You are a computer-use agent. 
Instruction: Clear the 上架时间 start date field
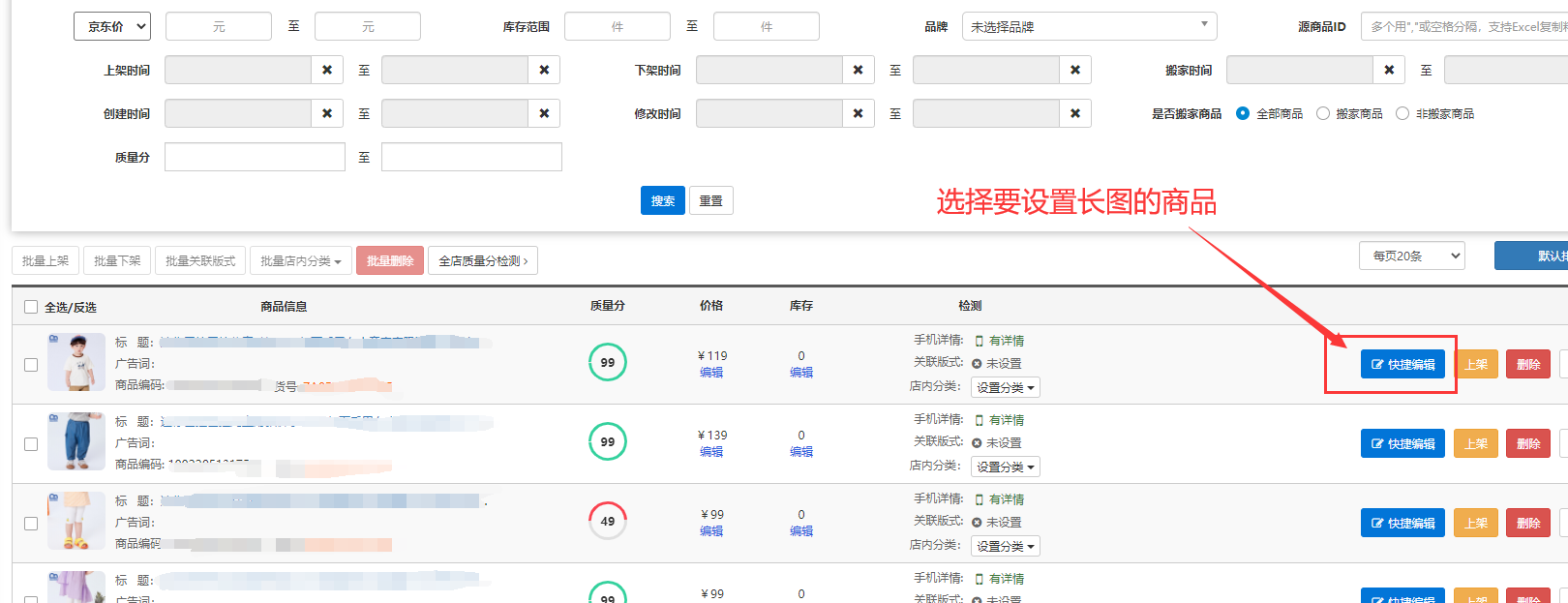[x=327, y=70]
